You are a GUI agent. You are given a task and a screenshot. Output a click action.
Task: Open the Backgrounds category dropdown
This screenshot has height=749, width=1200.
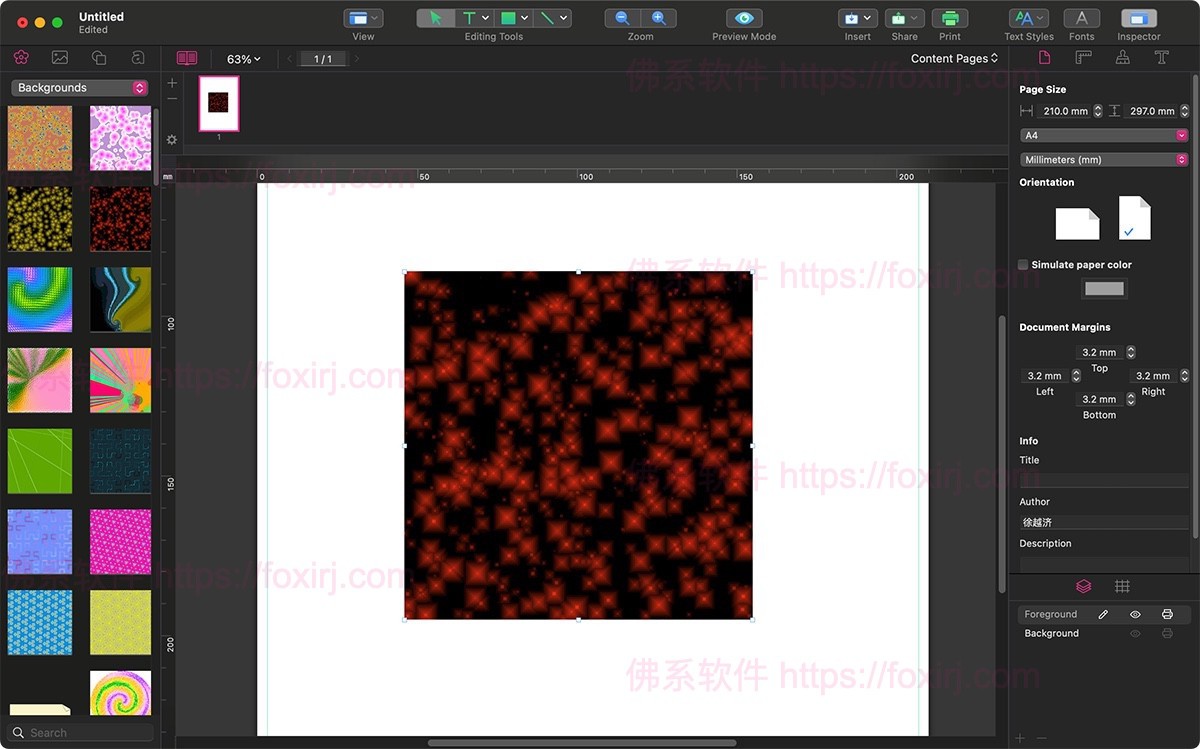tap(80, 88)
